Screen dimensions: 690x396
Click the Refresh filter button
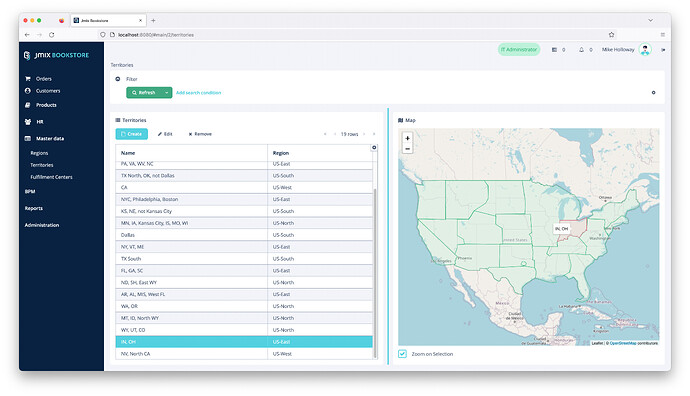[144, 93]
